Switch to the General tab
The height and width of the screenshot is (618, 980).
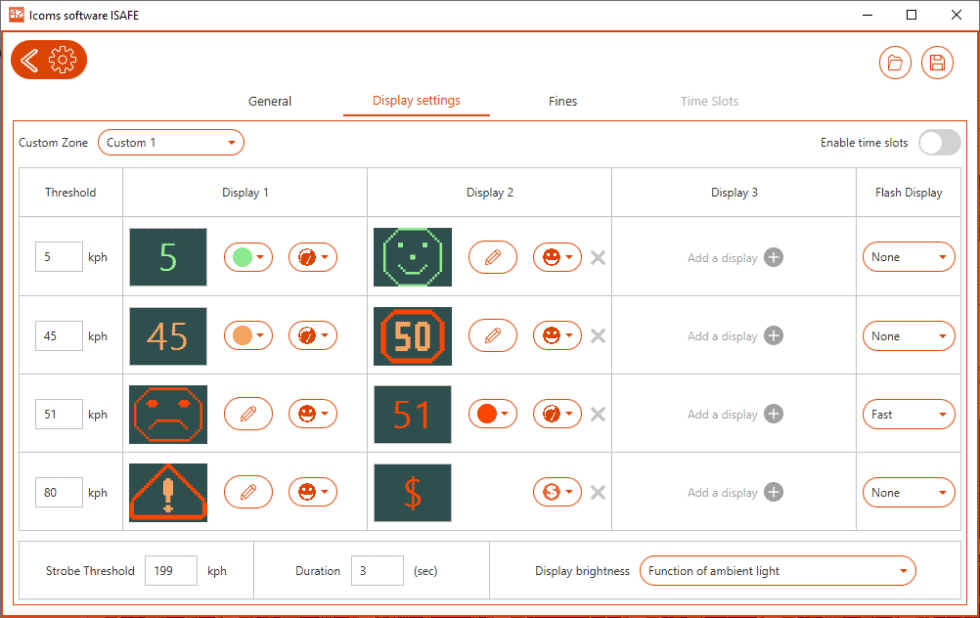tap(268, 101)
